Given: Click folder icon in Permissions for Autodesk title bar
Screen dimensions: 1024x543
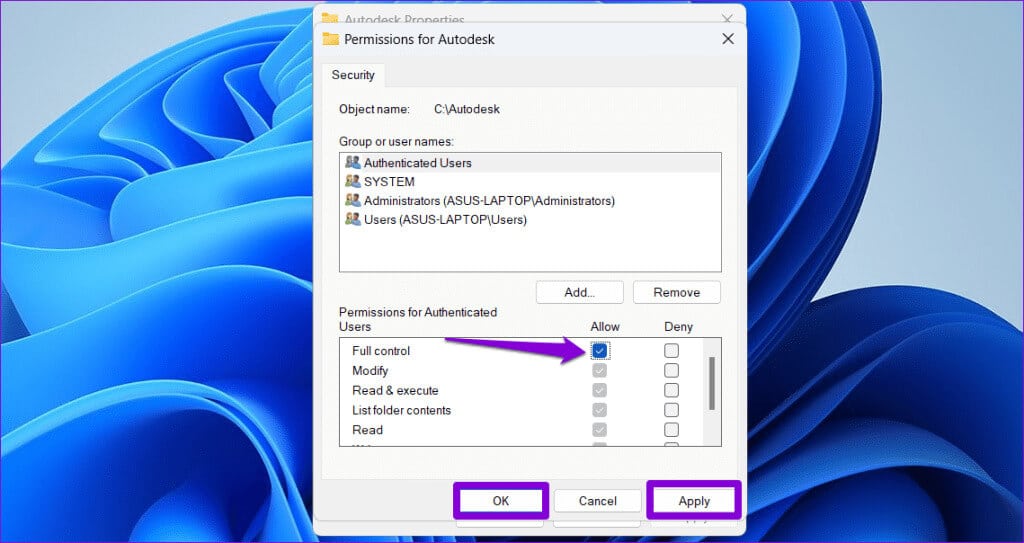Looking at the screenshot, I should point(330,39).
